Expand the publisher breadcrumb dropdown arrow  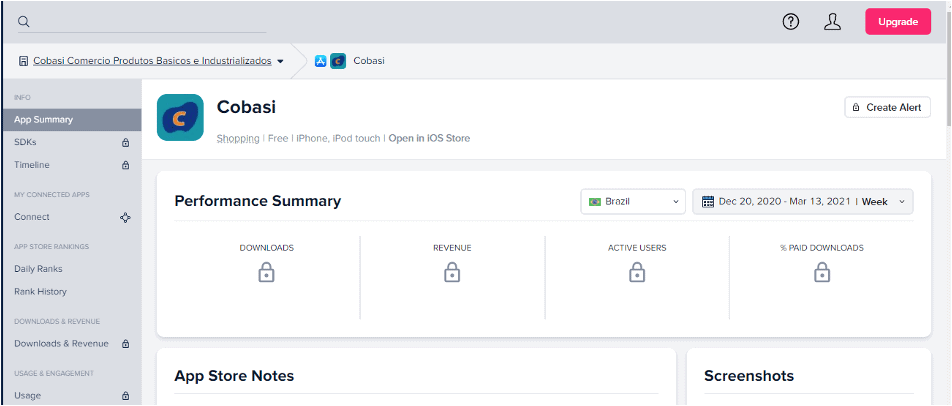tap(280, 61)
